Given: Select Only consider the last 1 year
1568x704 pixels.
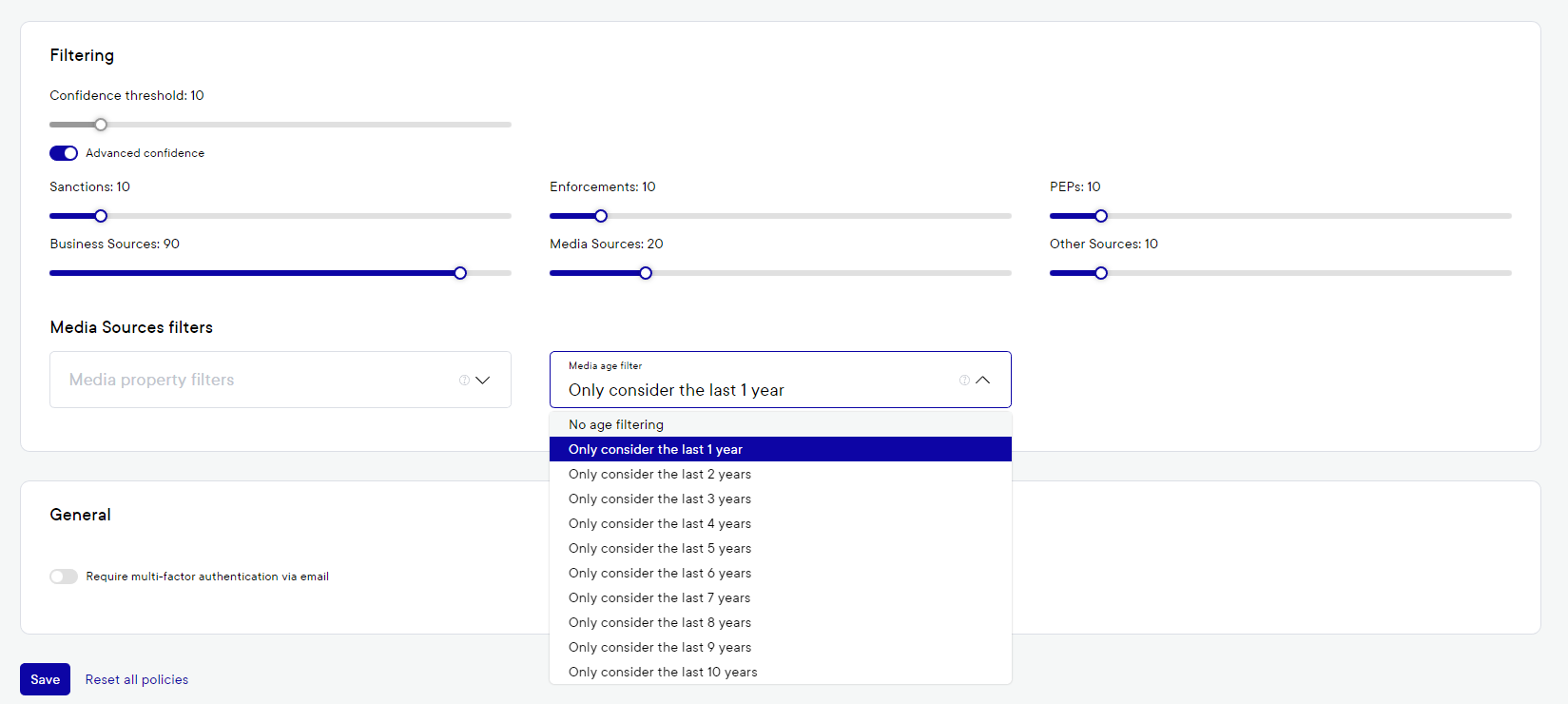Looking at the screenshot, I should point(781,449).
